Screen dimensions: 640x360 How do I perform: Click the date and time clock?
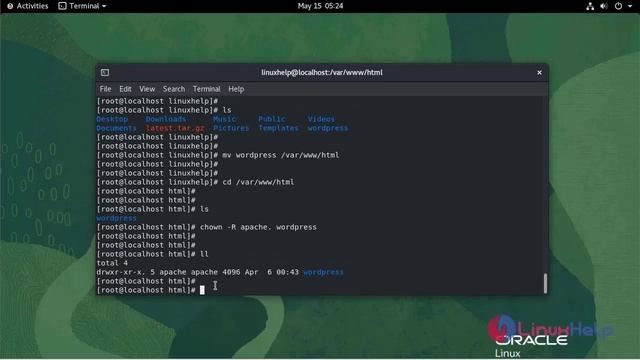[x=320, y=6]
